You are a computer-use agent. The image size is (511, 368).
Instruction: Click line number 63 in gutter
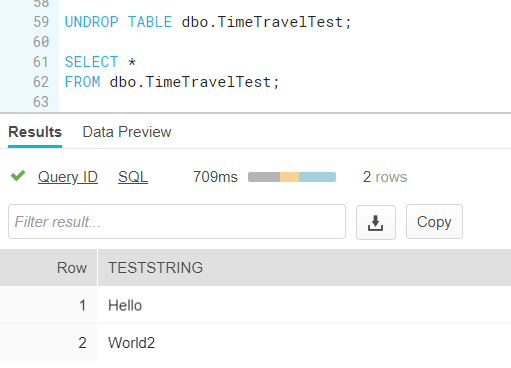(41, 102)
